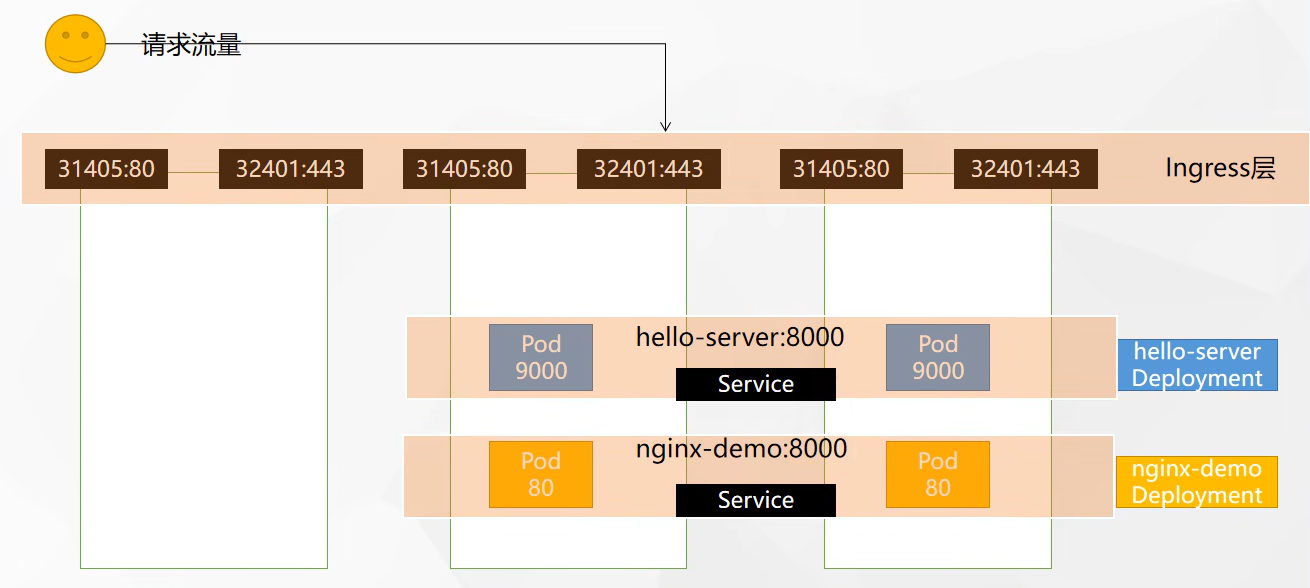Viewport: 1310px width, 588px height.
Task: Select the black Service box under nginx-demo
Action: pos(755,500)
